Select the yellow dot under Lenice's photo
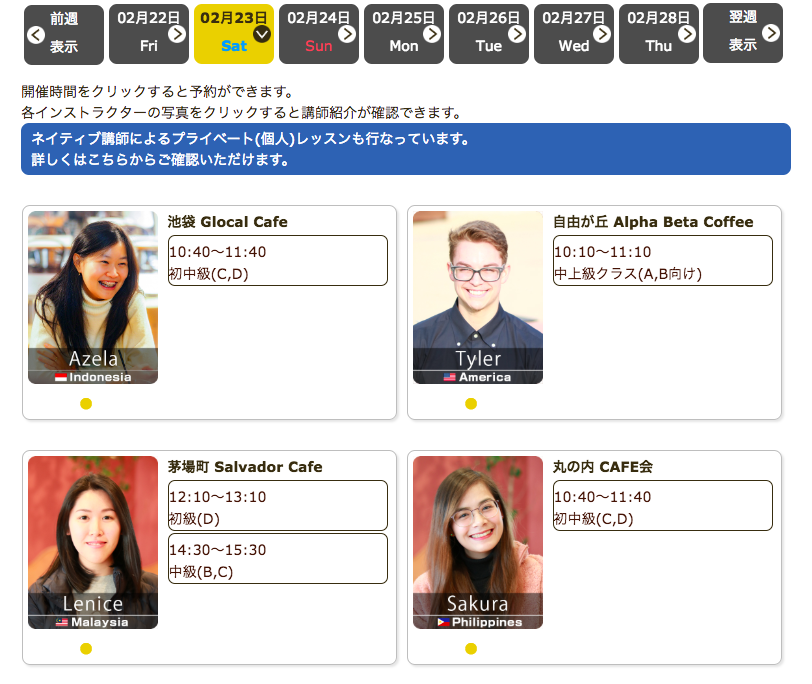 86,649
